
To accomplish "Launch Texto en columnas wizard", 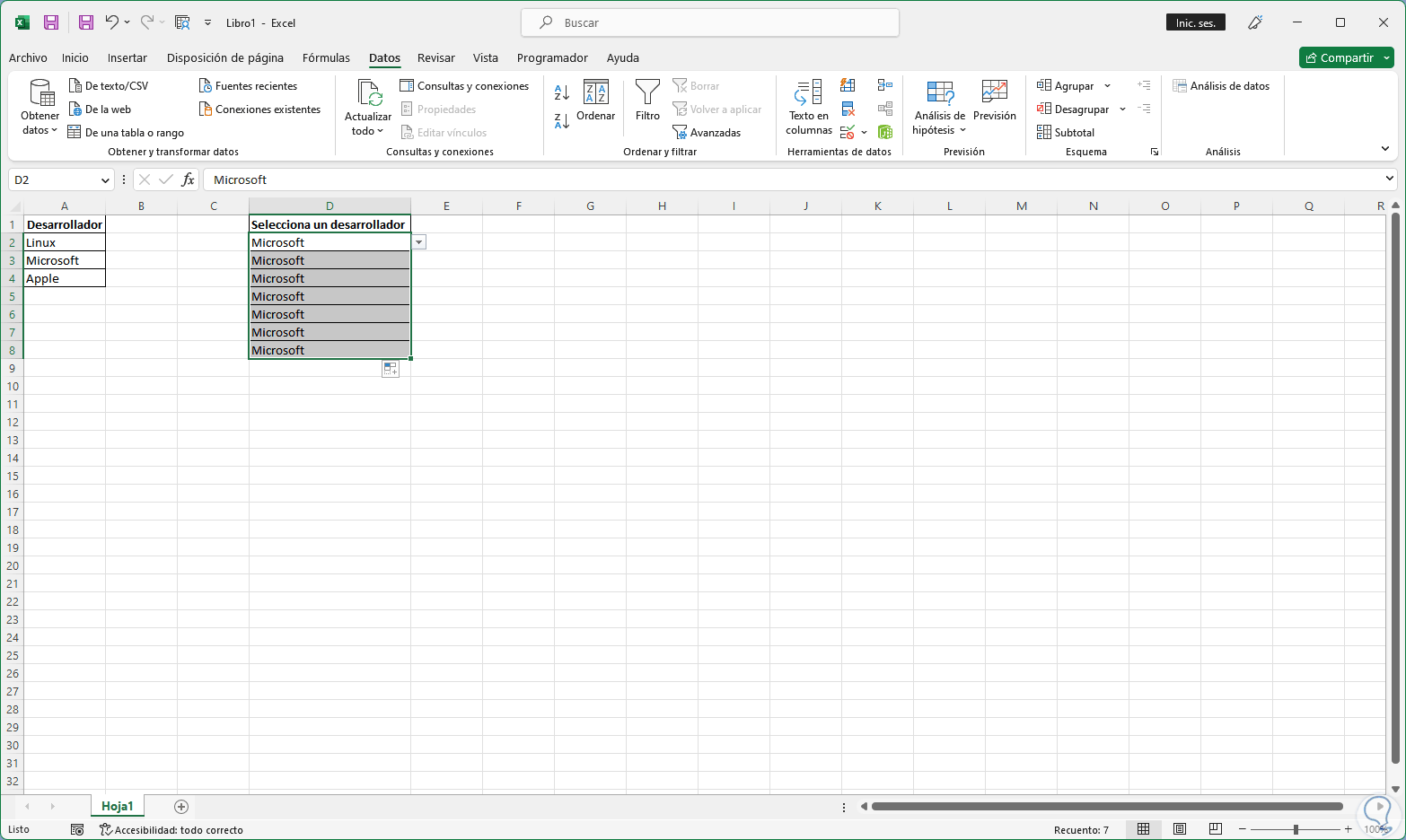I will (809, 108).
